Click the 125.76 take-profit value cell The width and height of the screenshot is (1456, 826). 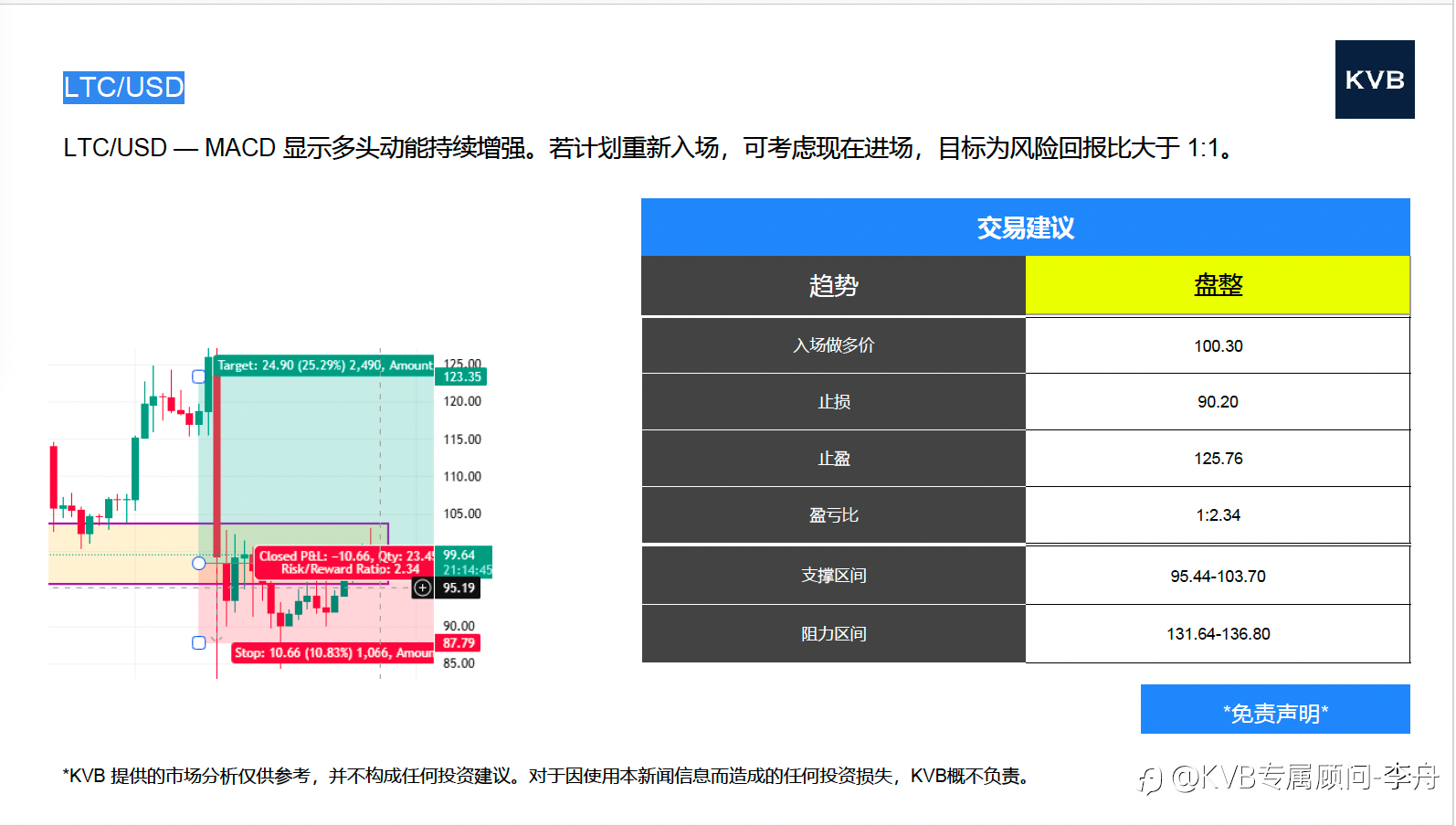[x=1218, y=459]
